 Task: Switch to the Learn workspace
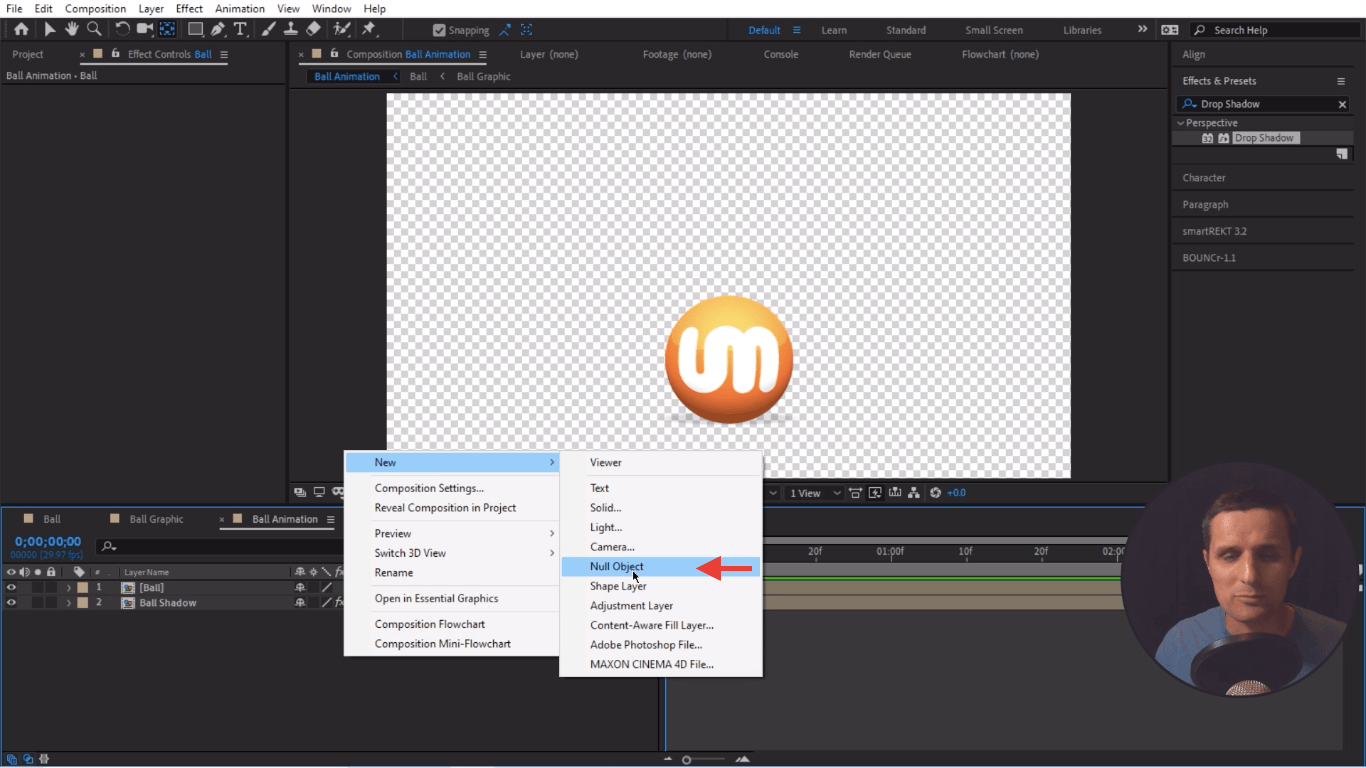(x=834, y=30)
